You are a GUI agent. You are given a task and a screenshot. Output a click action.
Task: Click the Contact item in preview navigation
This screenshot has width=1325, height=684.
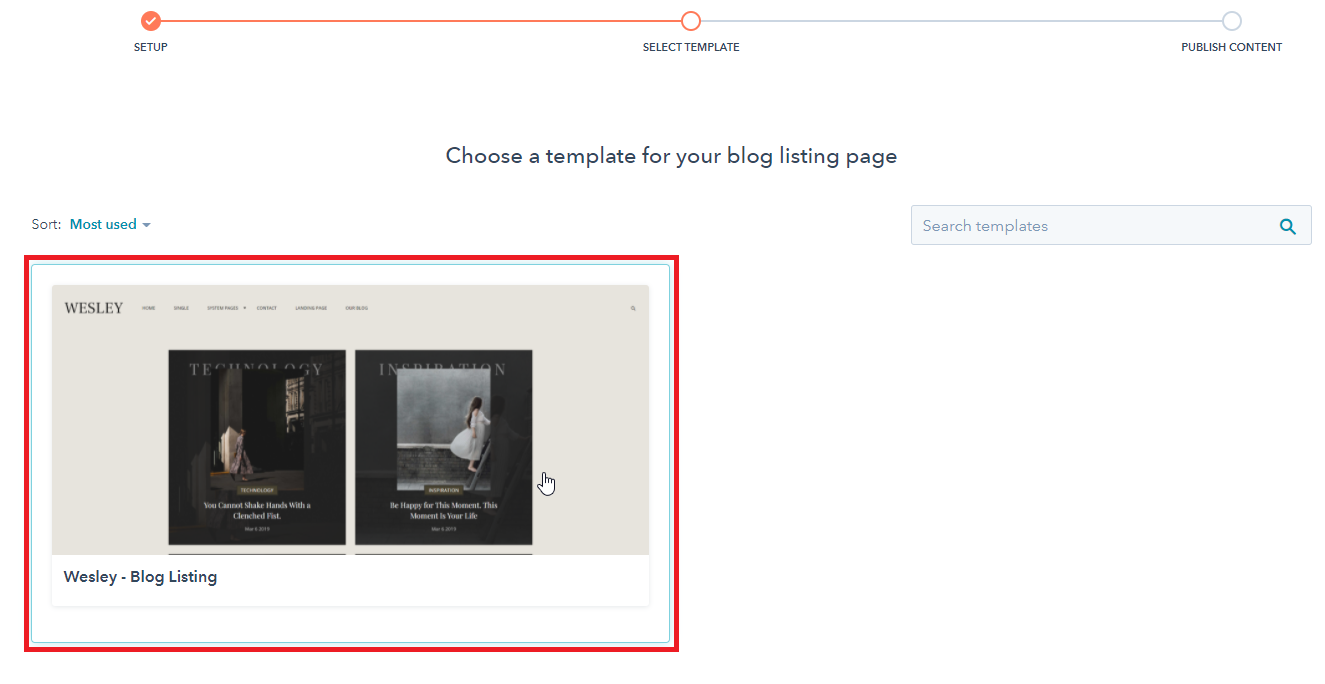(x=266, y=308)
